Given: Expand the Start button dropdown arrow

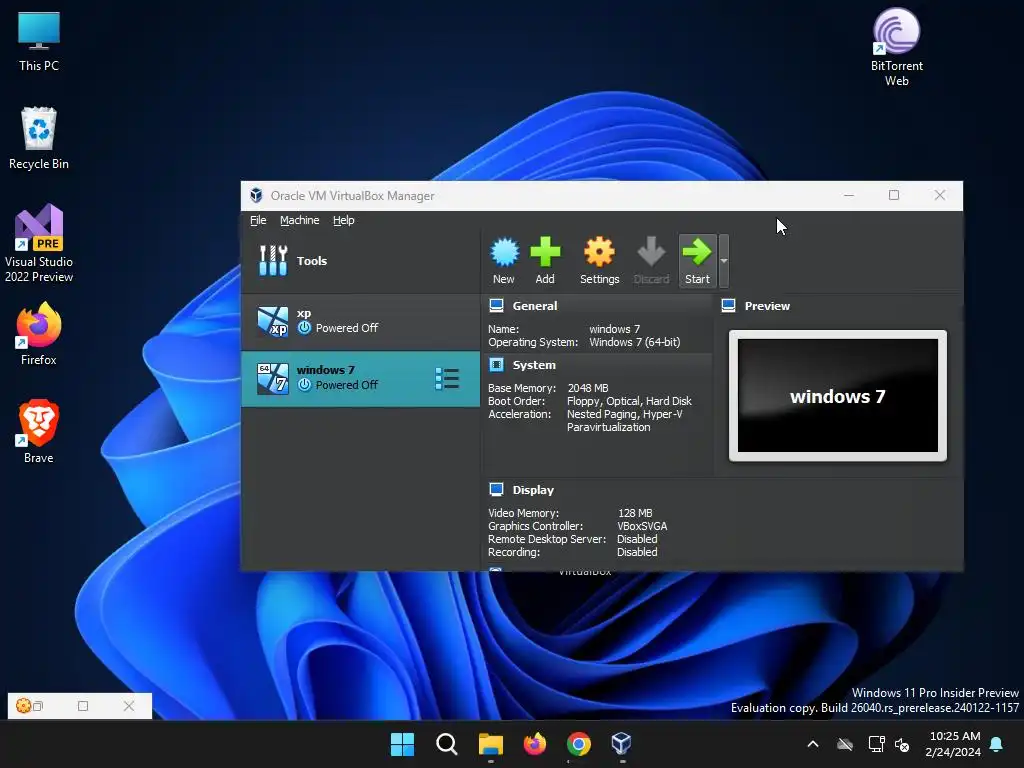Looking at the screenshot, I should pyautogui.click(x=724, y=261).
